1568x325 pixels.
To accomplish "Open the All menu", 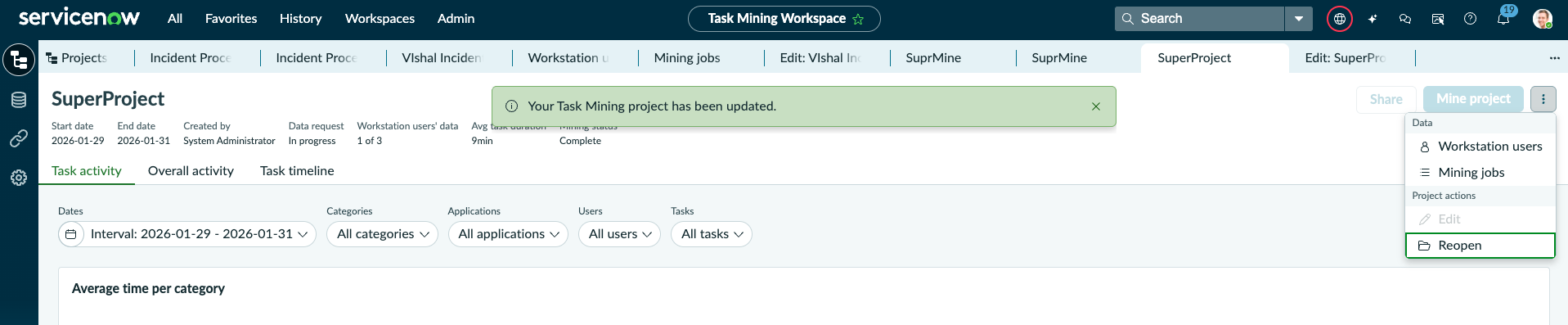I will coord(175,18).
